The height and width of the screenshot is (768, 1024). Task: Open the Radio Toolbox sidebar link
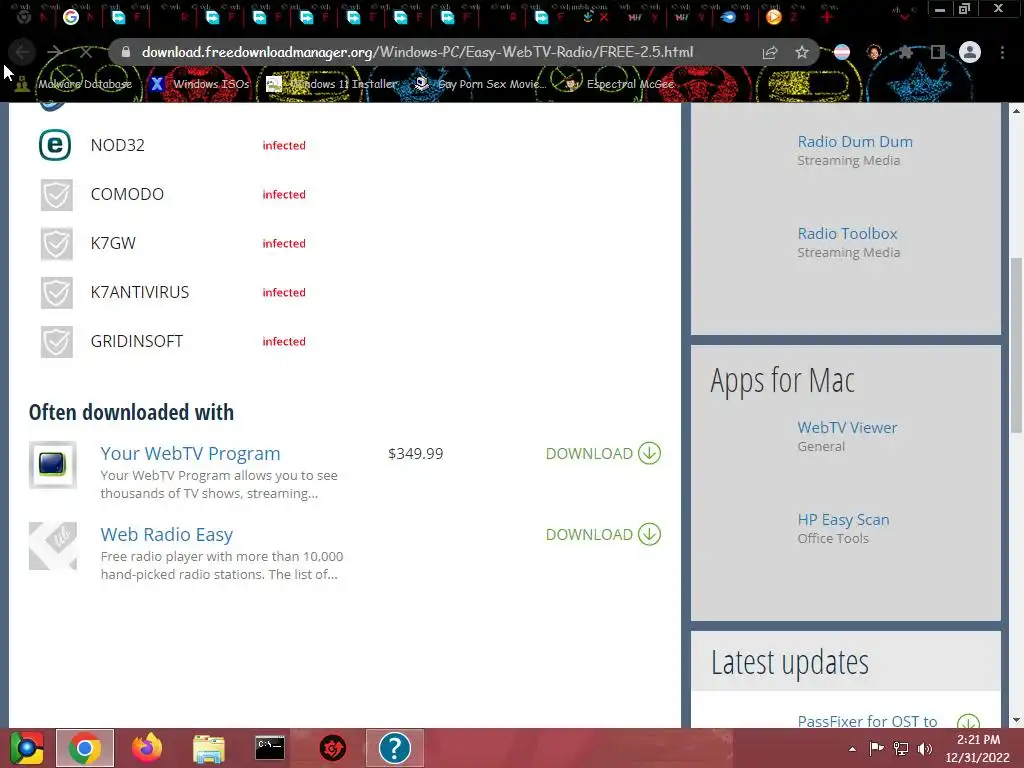847,234
